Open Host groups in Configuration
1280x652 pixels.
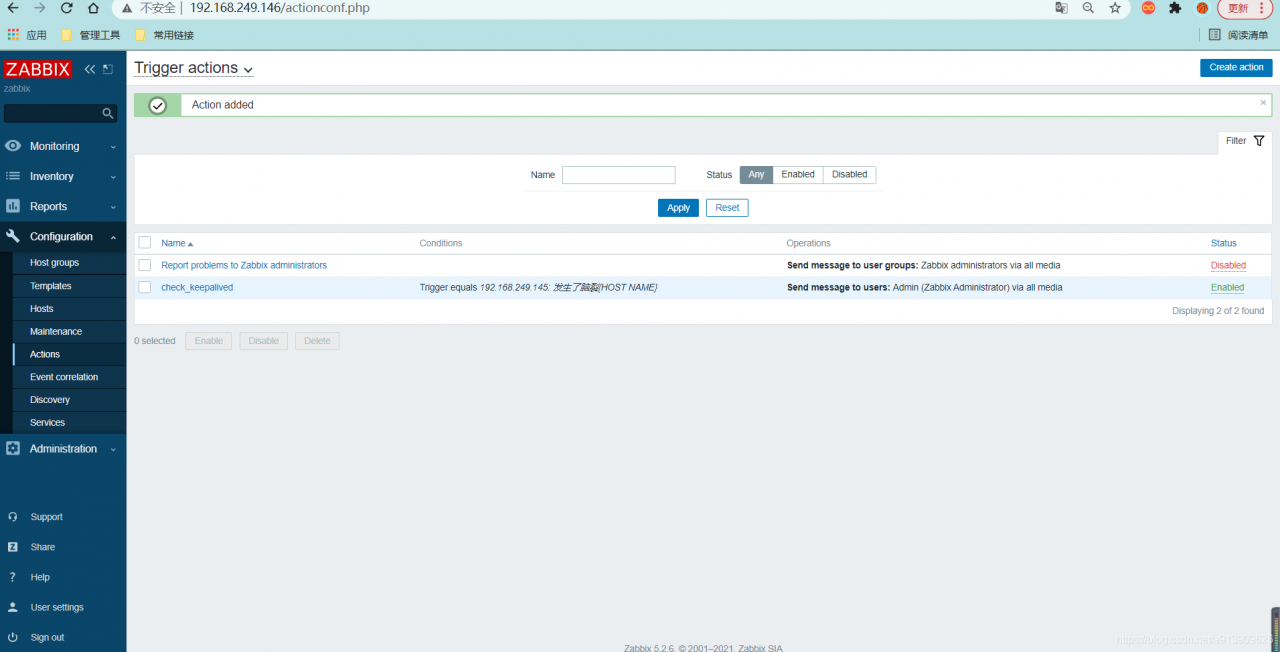pos(54,263)
